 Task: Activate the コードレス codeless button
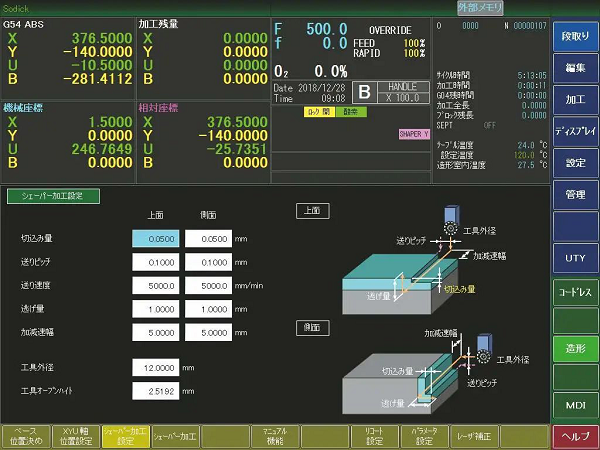pyautogui.click(x=575, y=292)
